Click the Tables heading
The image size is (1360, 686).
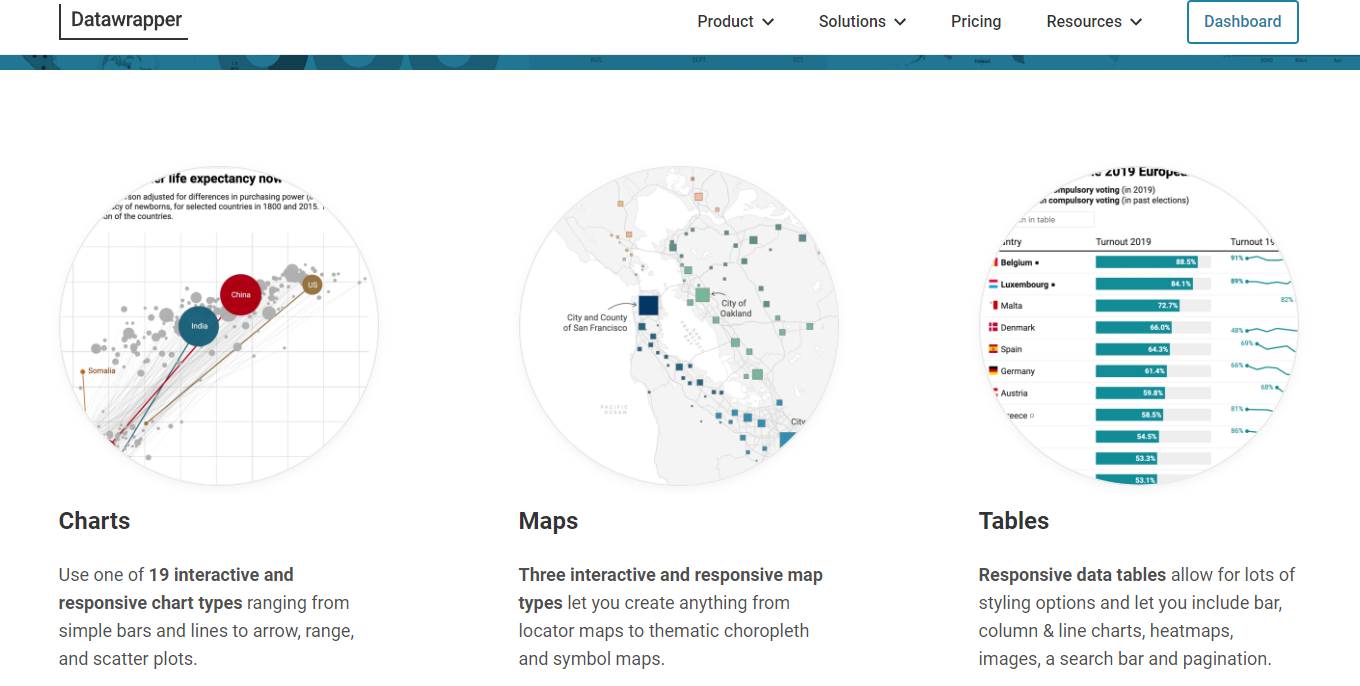tap(1014, 521)
